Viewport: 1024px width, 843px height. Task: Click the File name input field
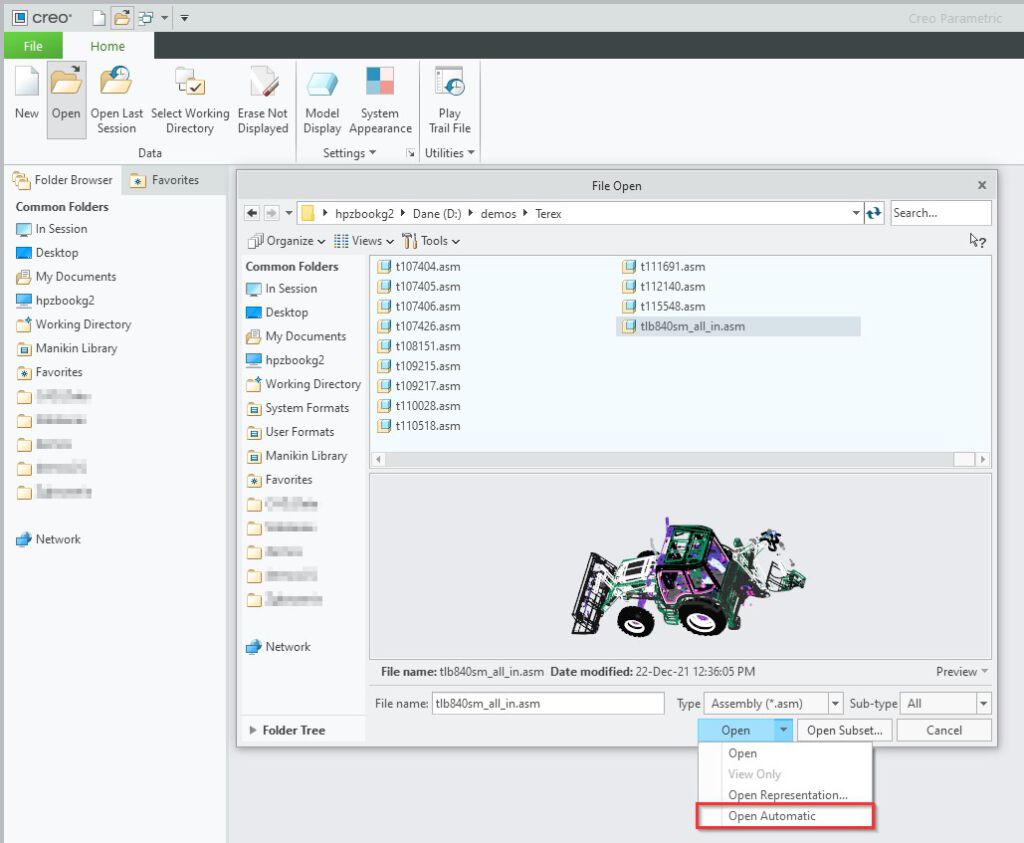click(548, 703)
